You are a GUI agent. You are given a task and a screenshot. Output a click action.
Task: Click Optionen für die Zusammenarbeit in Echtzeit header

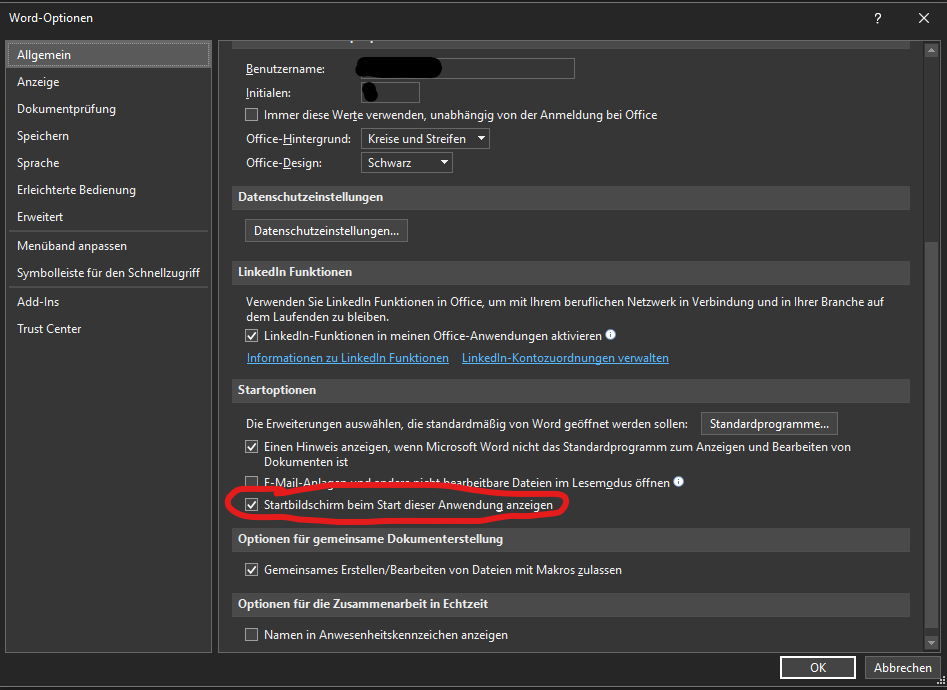pos(571,604)
